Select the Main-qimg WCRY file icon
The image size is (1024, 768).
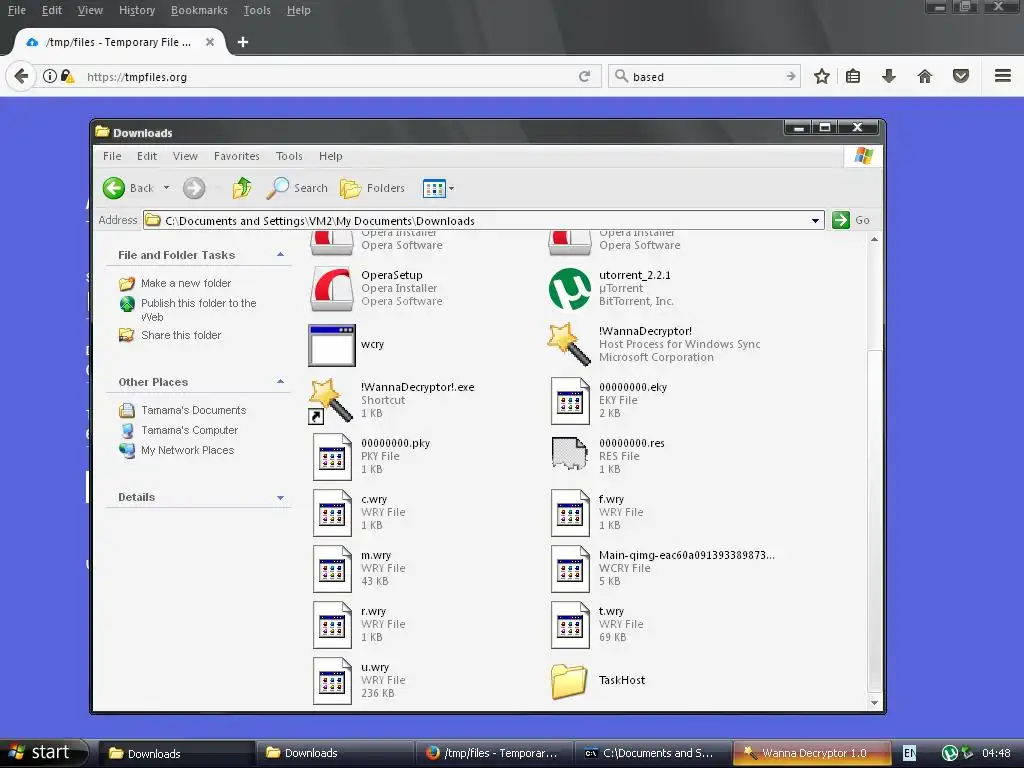point(570,569)
